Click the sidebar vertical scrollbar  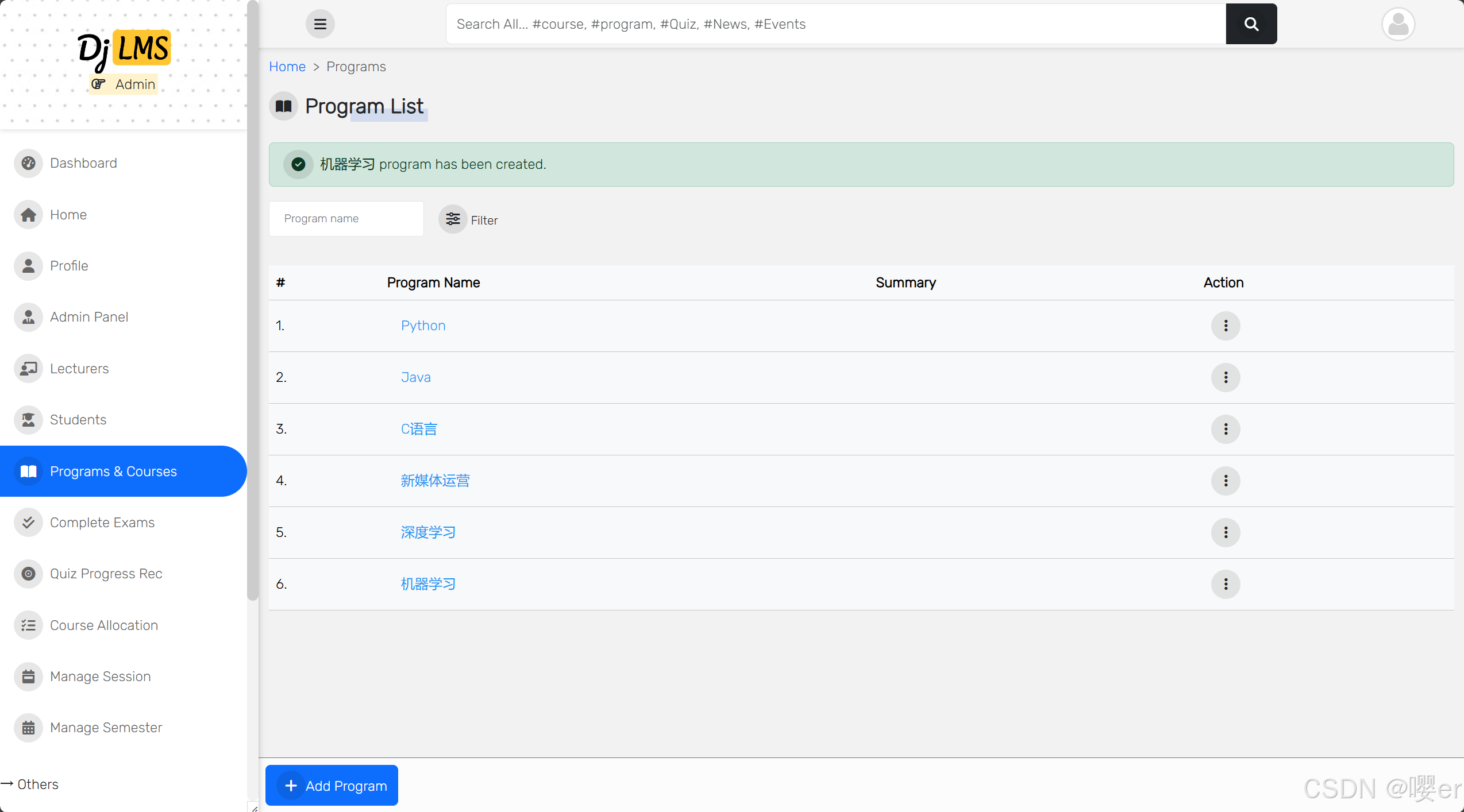253,299
